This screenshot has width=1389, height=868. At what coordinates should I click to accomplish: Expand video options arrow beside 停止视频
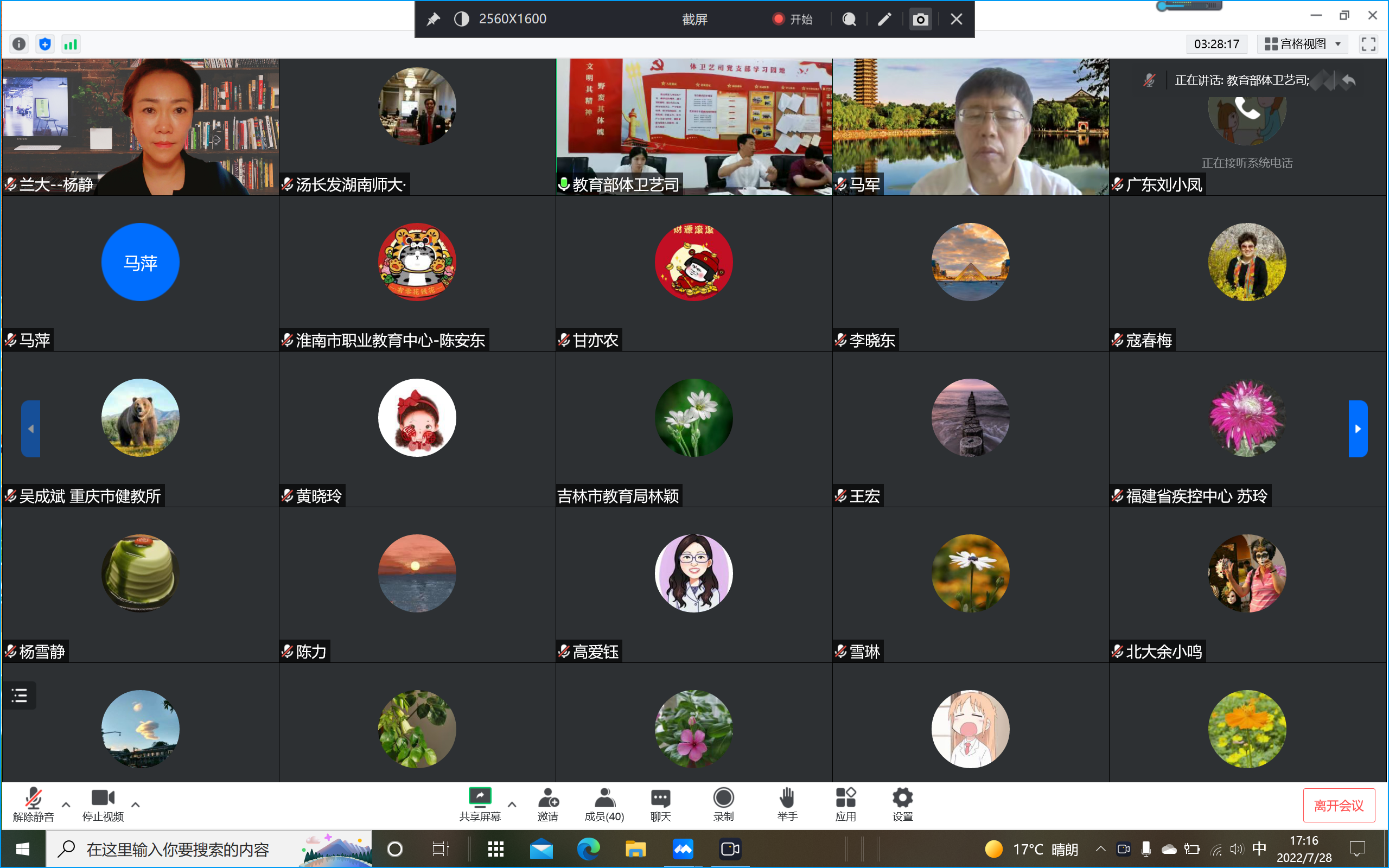(136, 805)
